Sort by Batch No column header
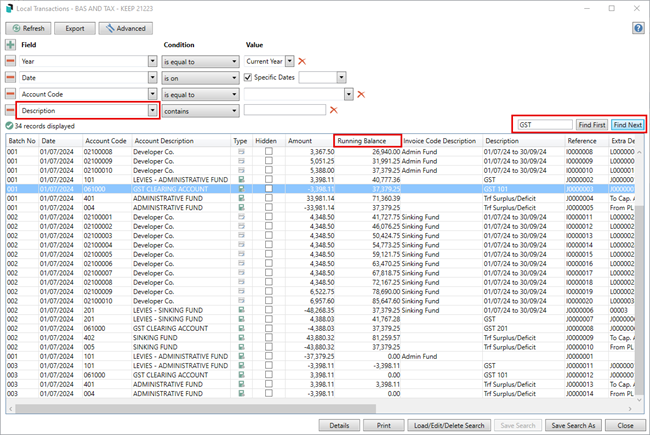This screenshot has width=650, height=435. [x=22, y=141]
